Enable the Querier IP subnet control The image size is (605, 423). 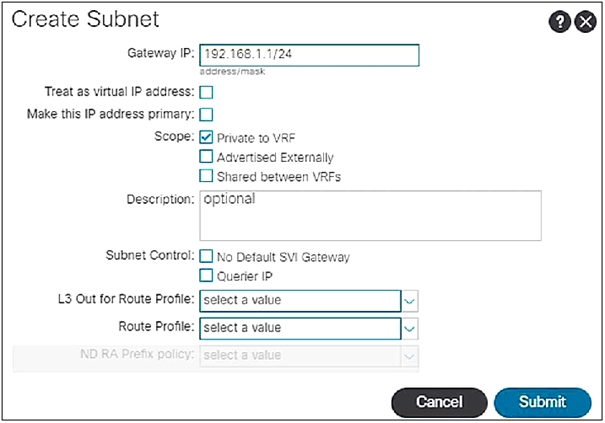[207, 277]
